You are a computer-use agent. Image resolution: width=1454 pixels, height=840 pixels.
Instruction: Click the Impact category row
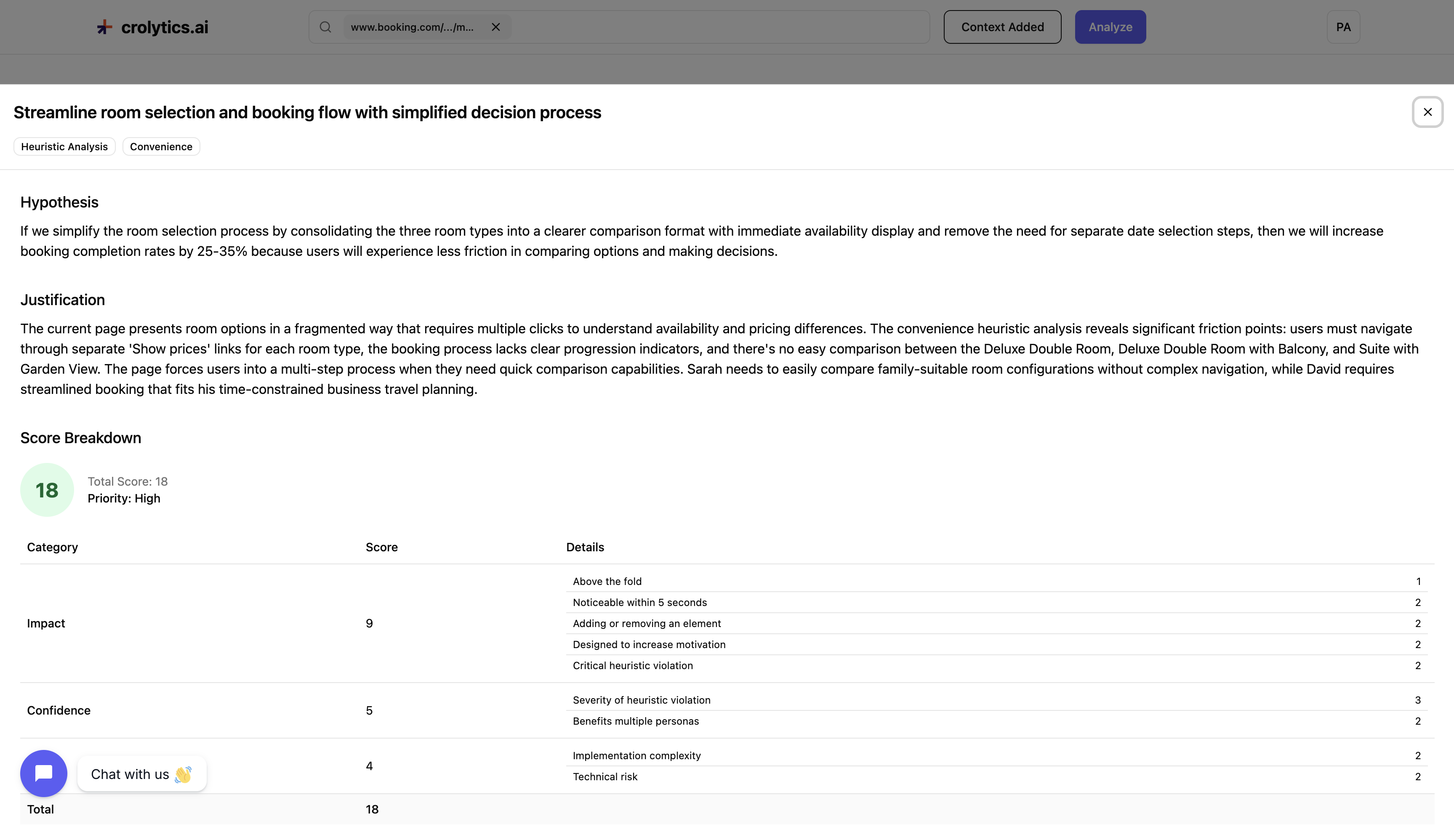point(46,624)
